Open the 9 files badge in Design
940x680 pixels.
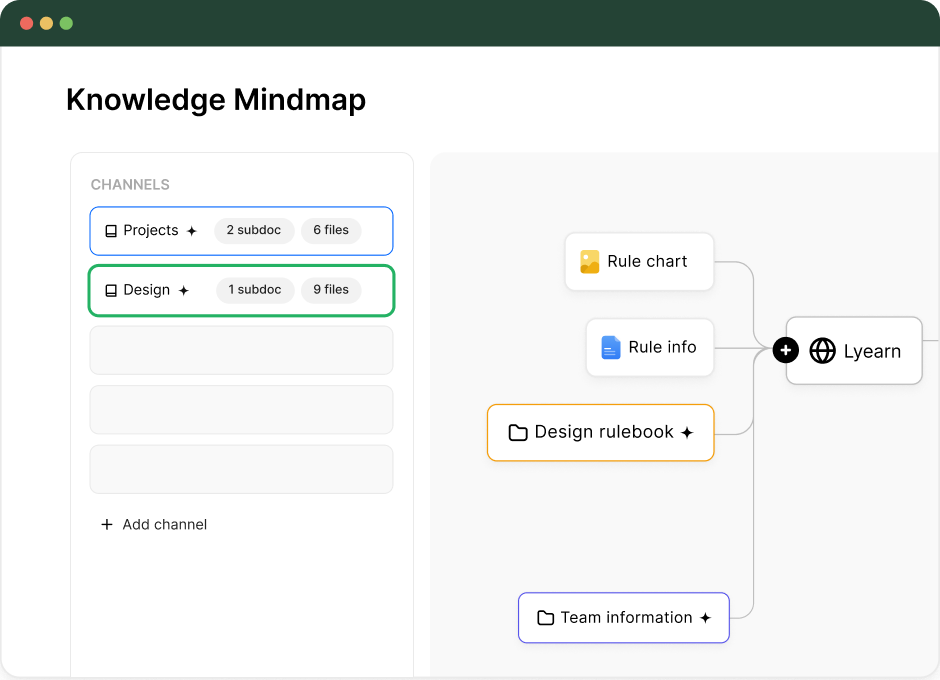[331, 290]
